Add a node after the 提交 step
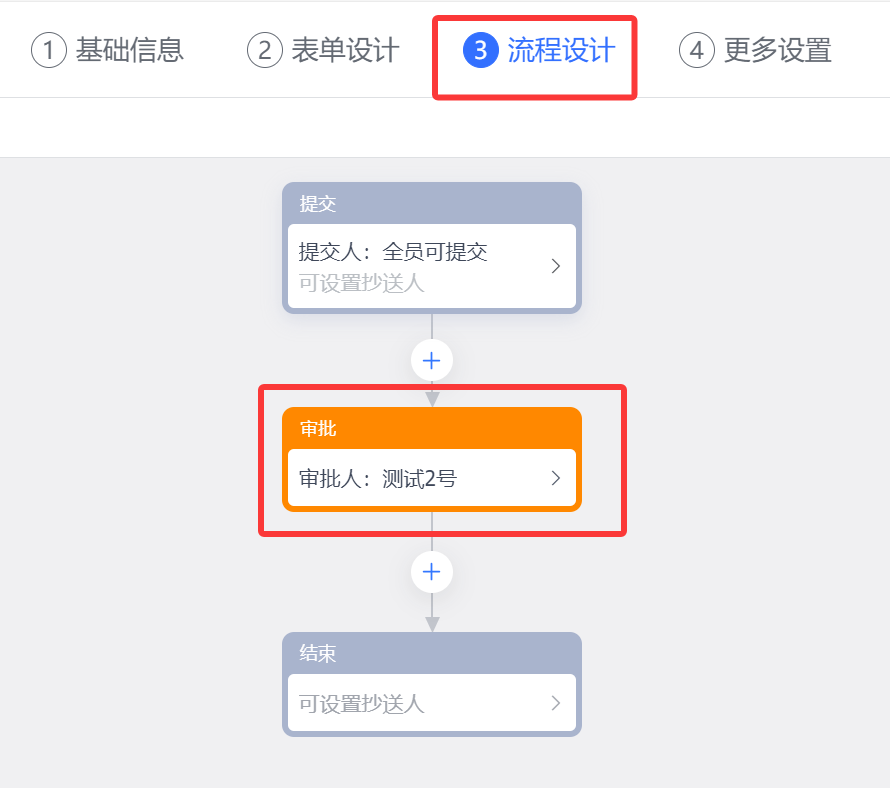This screenshot has height=788, width=890. 432,360
